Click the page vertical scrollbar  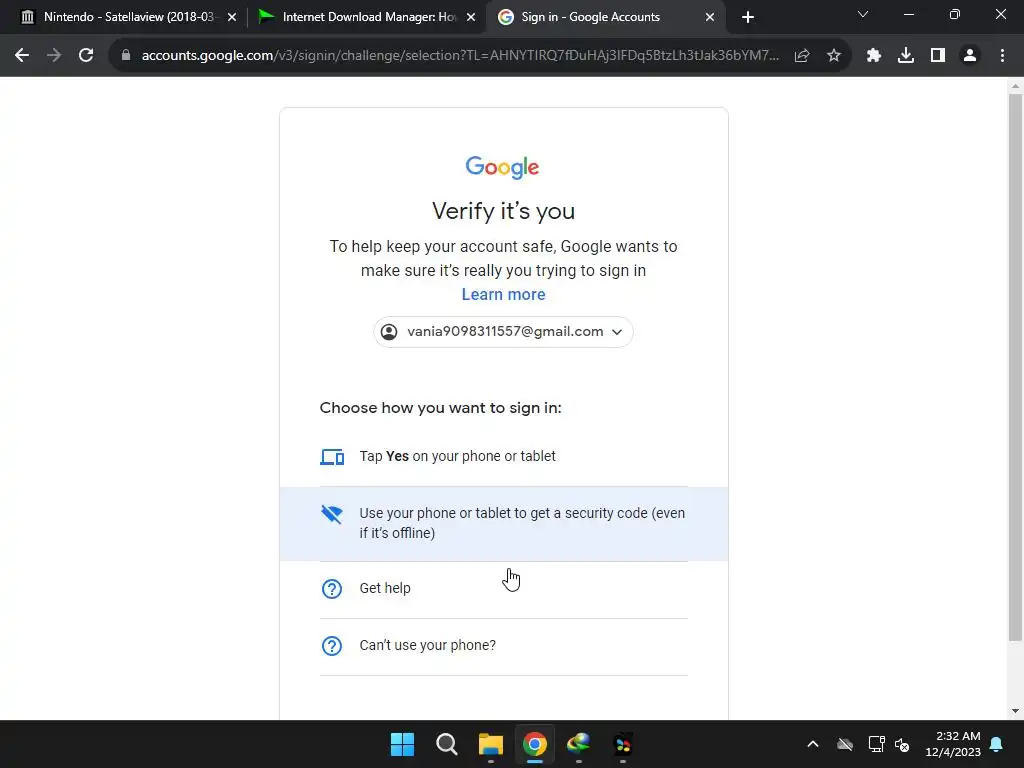click(x=1015, y=368)
